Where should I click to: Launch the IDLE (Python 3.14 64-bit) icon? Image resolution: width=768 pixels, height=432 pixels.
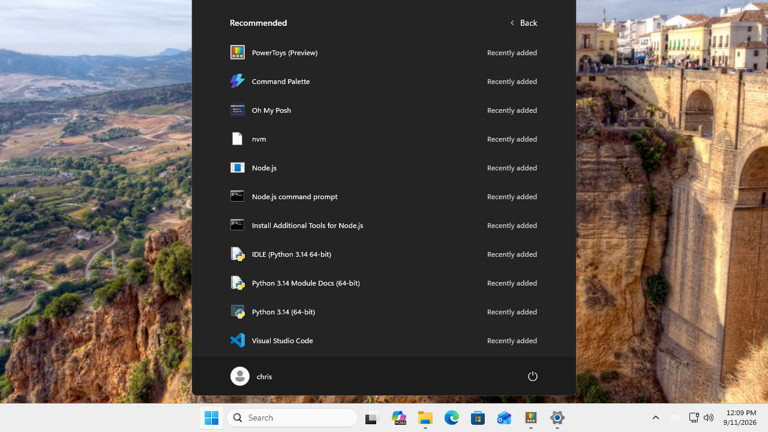pyautogui.click(x=238, y=254)
